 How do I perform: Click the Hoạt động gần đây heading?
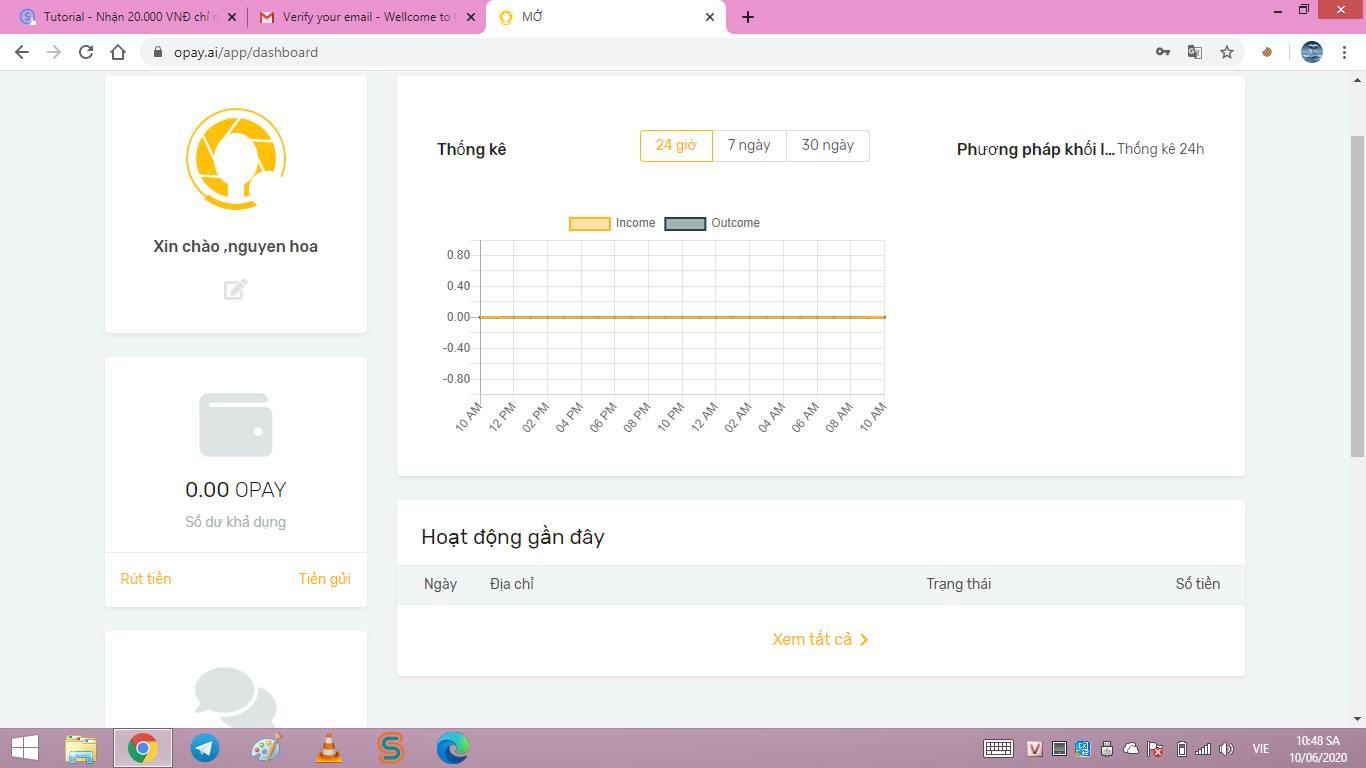tap(513, 537)
